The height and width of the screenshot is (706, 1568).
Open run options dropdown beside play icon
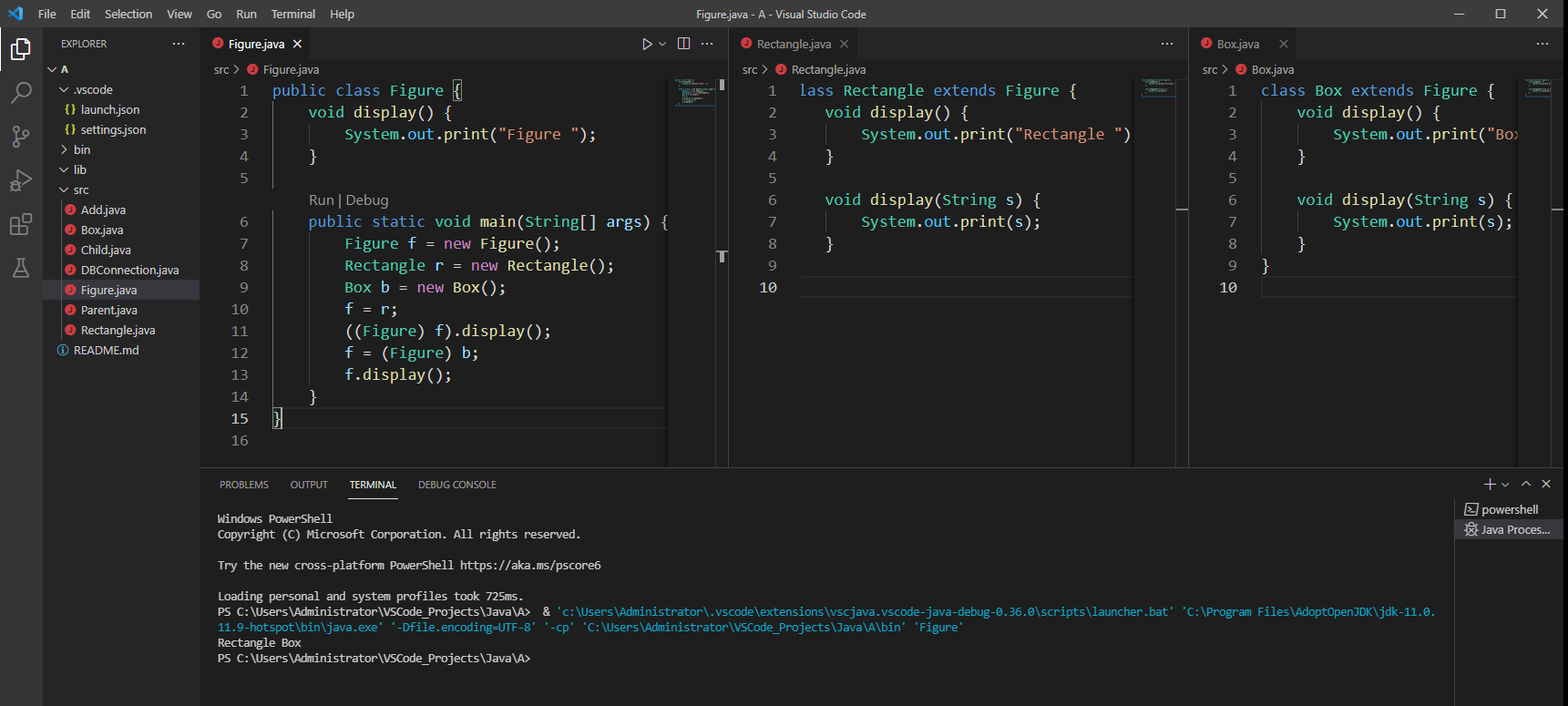pos(662,44)
